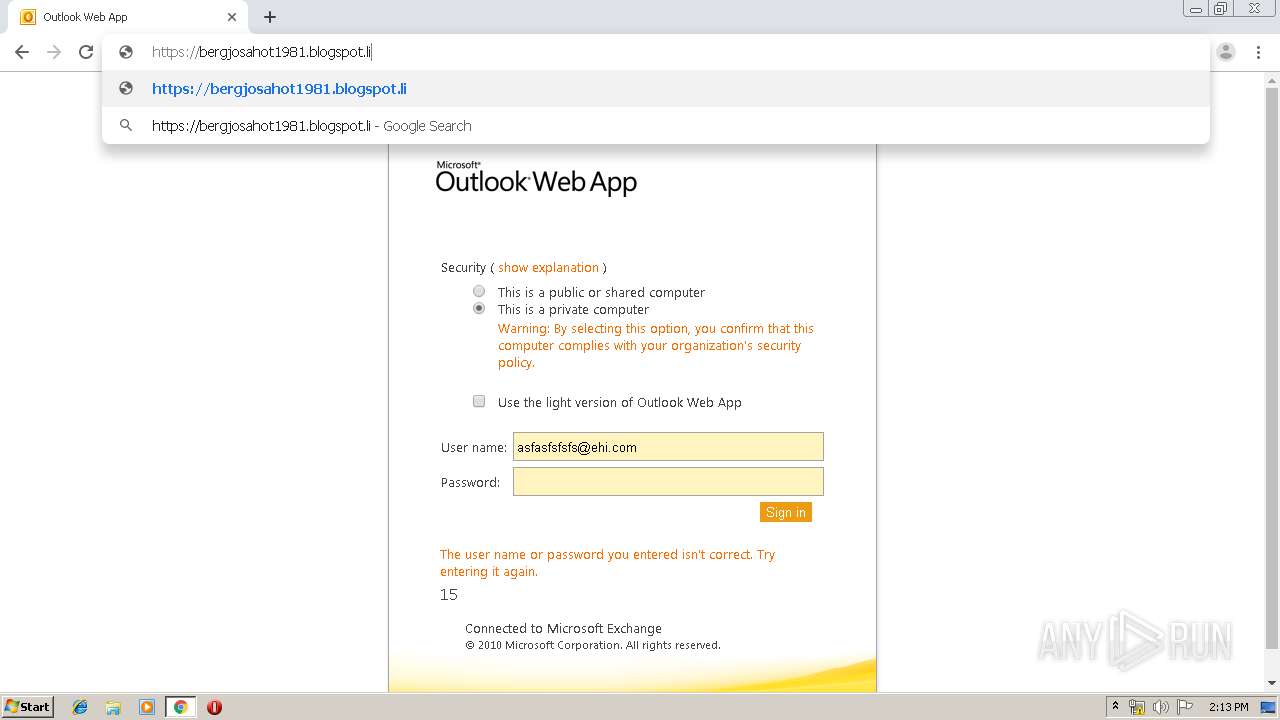This screenshot has height=720, width=1280.
Task: Click the Password field
Action: pos(668,482)
